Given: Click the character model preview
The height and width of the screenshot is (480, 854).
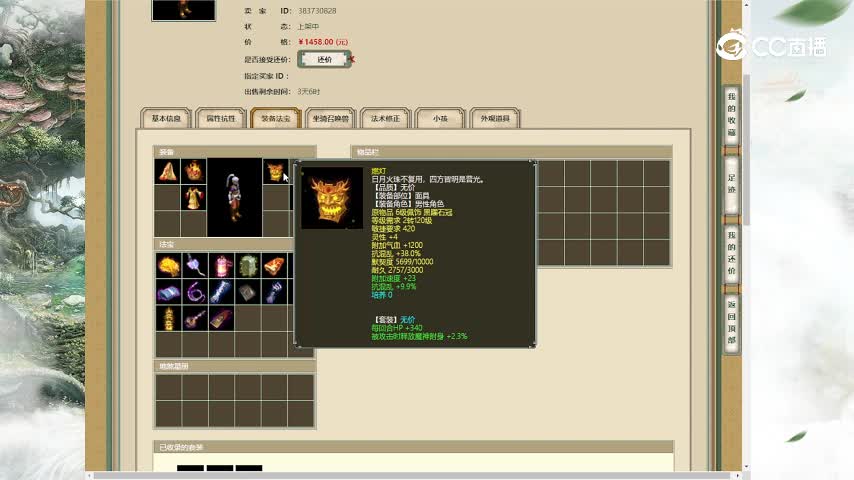Looking at the screenshot, I should tap(234, 197).
